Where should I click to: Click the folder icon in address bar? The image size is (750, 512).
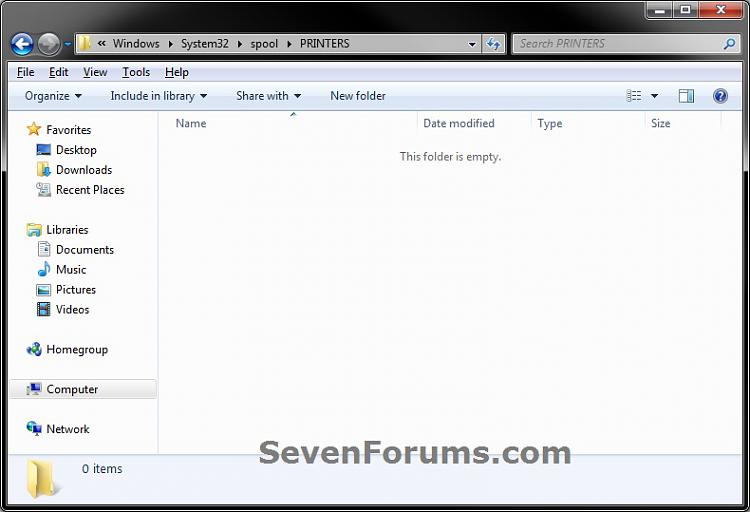(85, 44)
